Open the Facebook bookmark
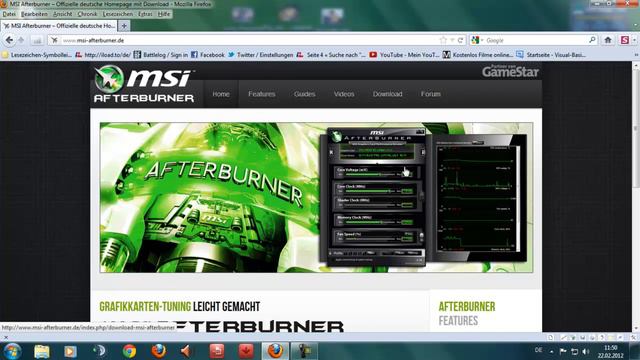 pos(208,55)
